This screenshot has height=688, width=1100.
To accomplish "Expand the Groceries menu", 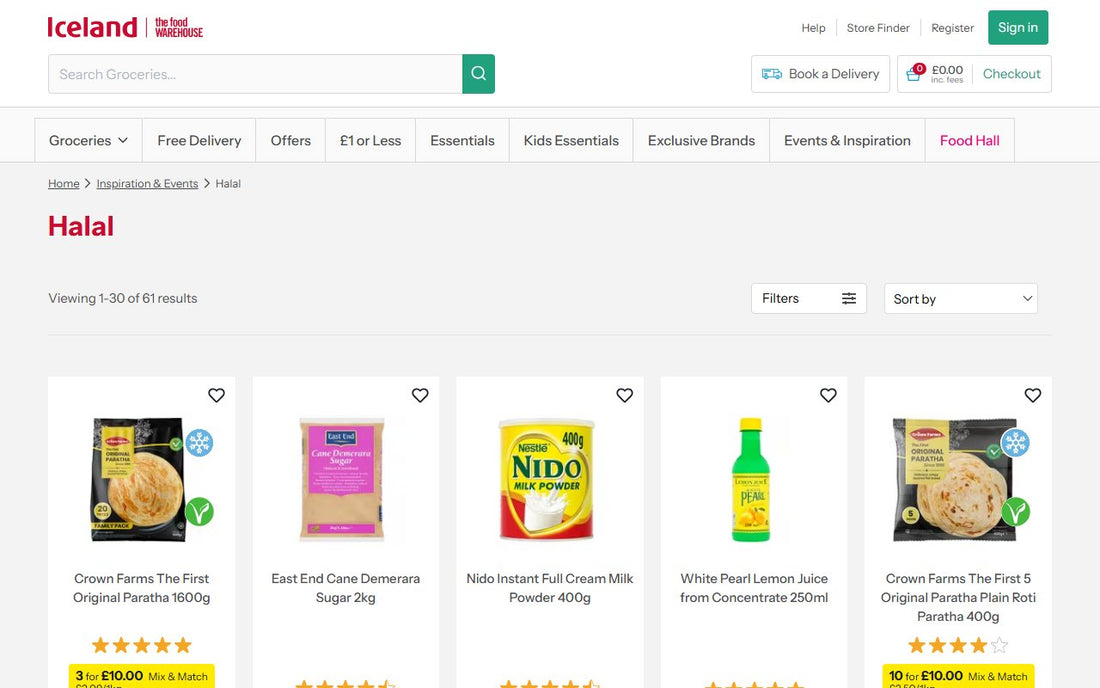I will coord(88,140).
